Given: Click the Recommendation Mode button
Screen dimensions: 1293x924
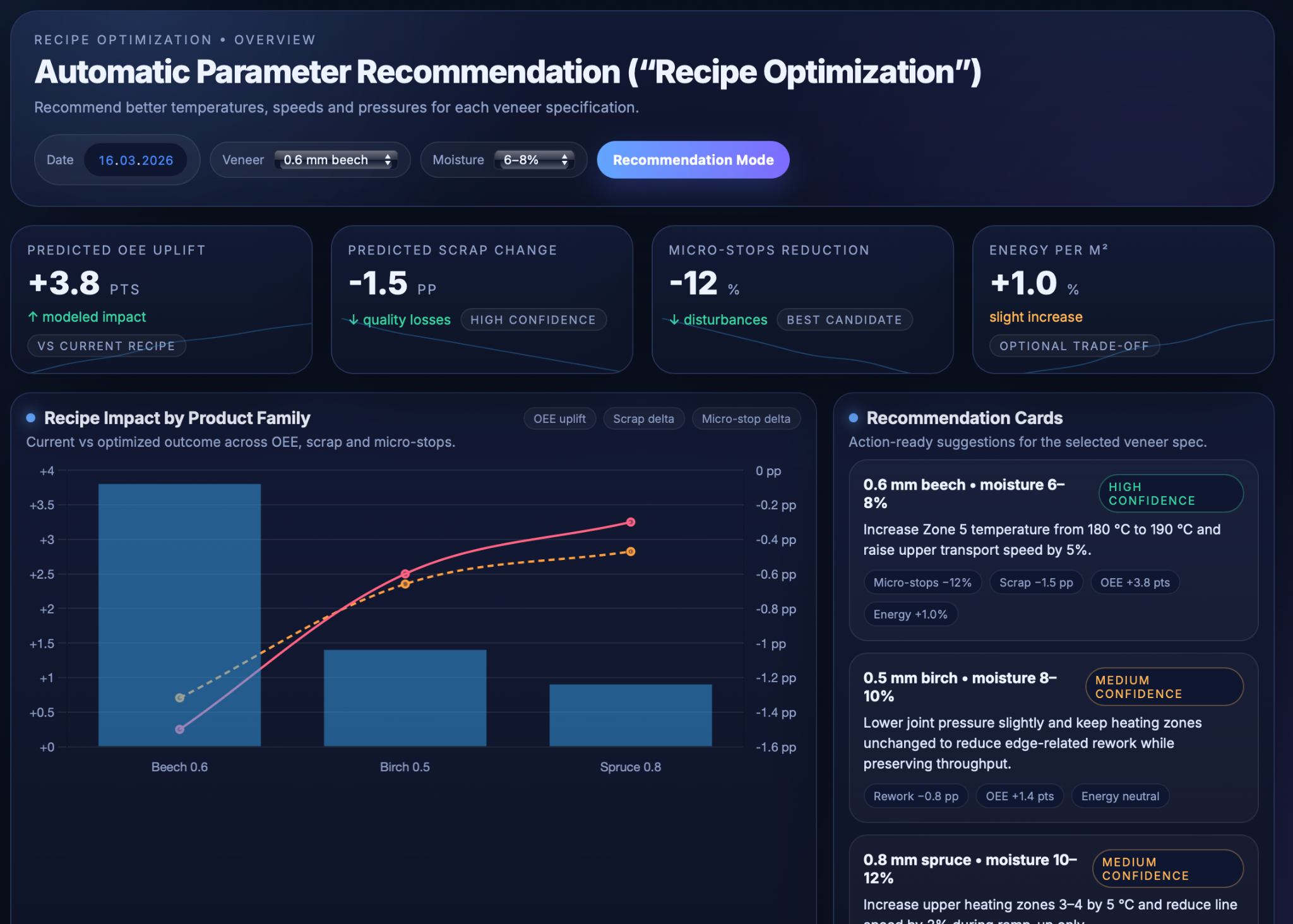Looking at the screenshot, I should [693, 160].
